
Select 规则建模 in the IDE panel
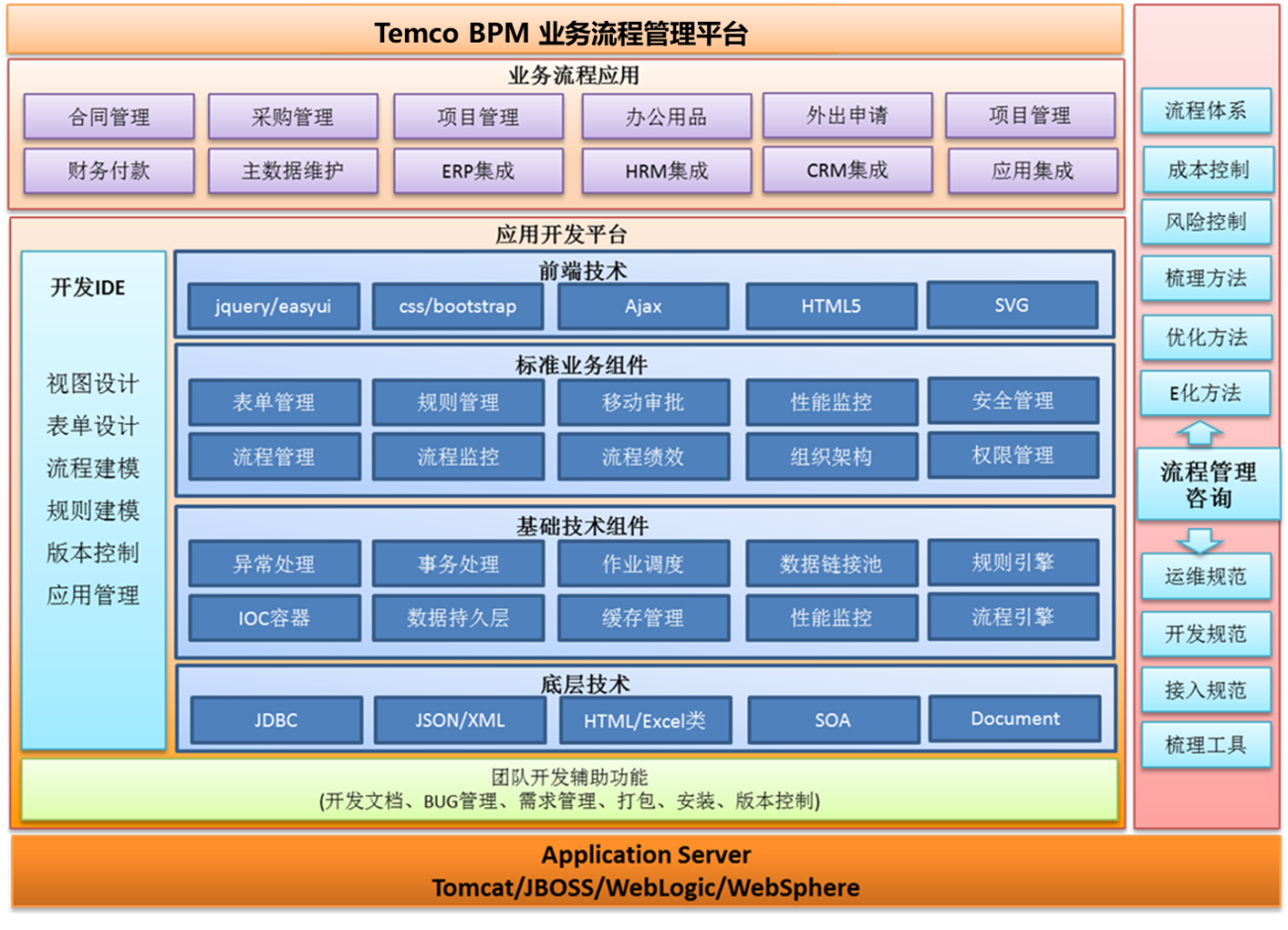pos(92,511)
